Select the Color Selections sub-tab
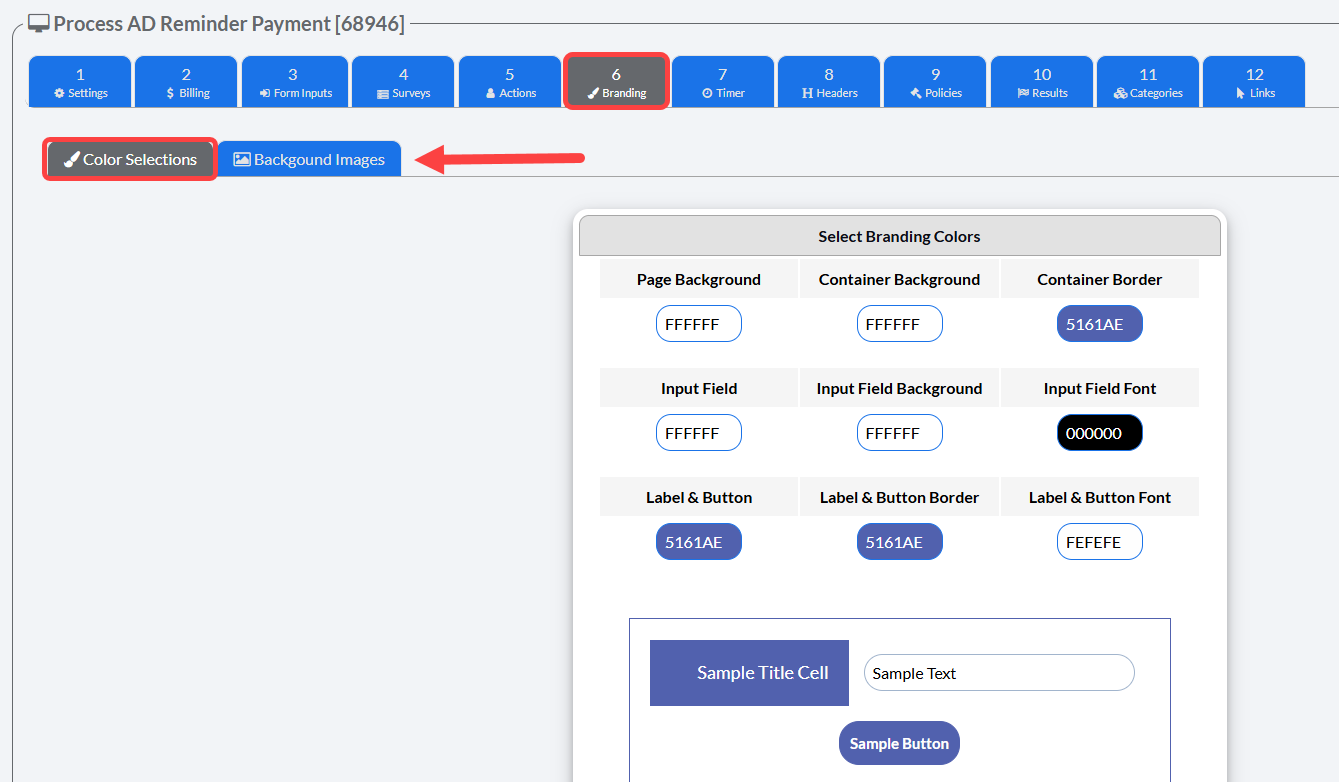 coord(130,159)
